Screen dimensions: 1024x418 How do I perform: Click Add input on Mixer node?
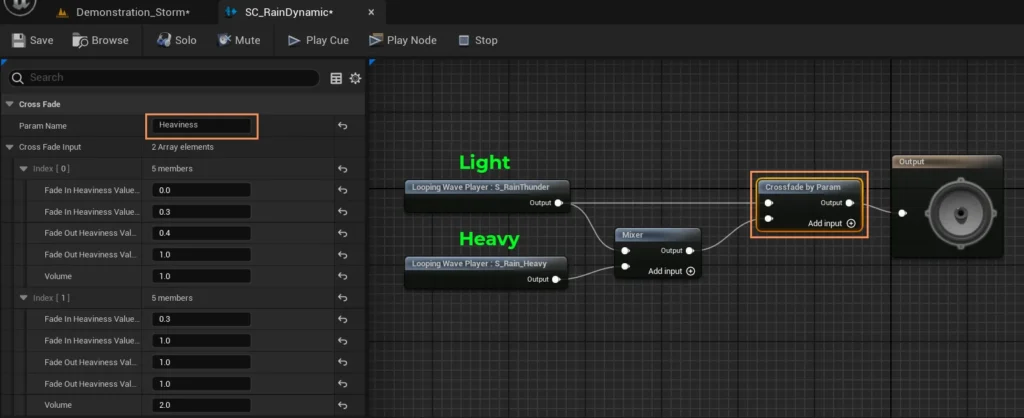(x=689, y=271)
